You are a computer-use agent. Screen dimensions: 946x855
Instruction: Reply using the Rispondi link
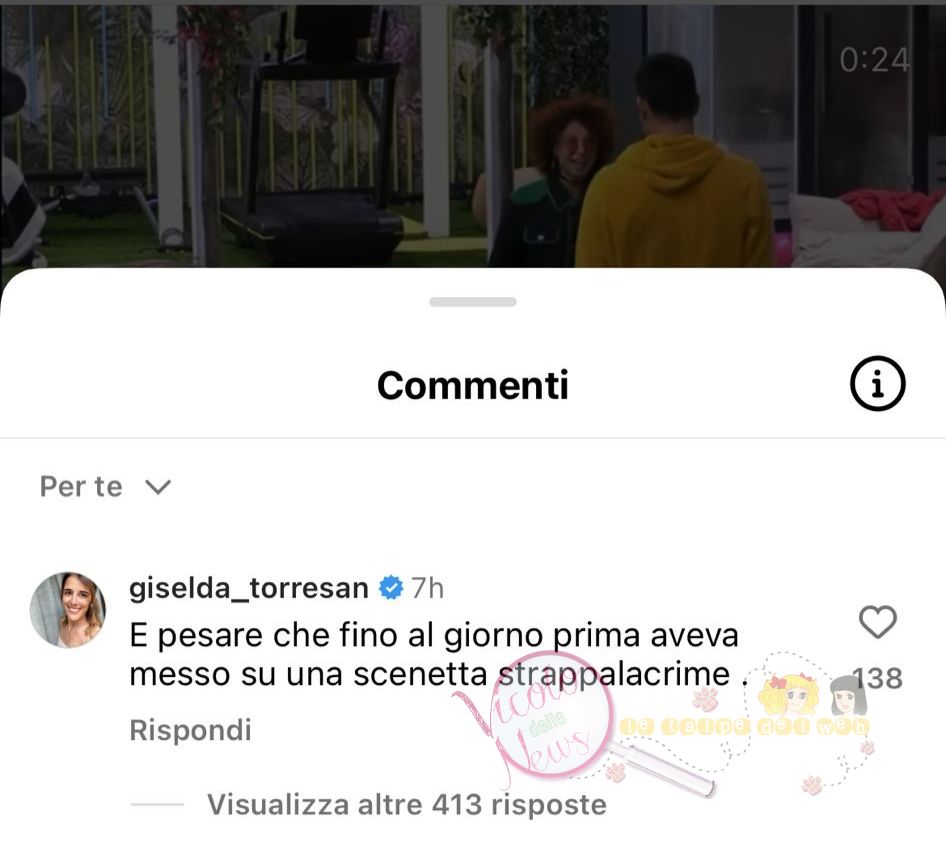(x=191, y=730)
